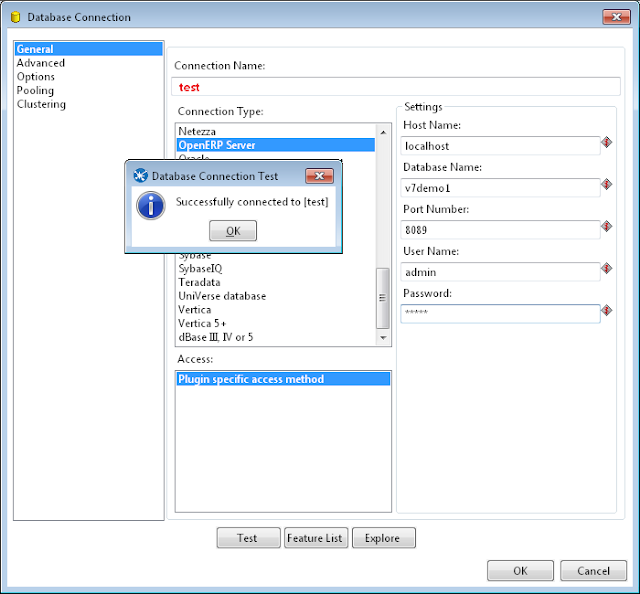Click variable icon next to Database Name field

coord(607,185)
